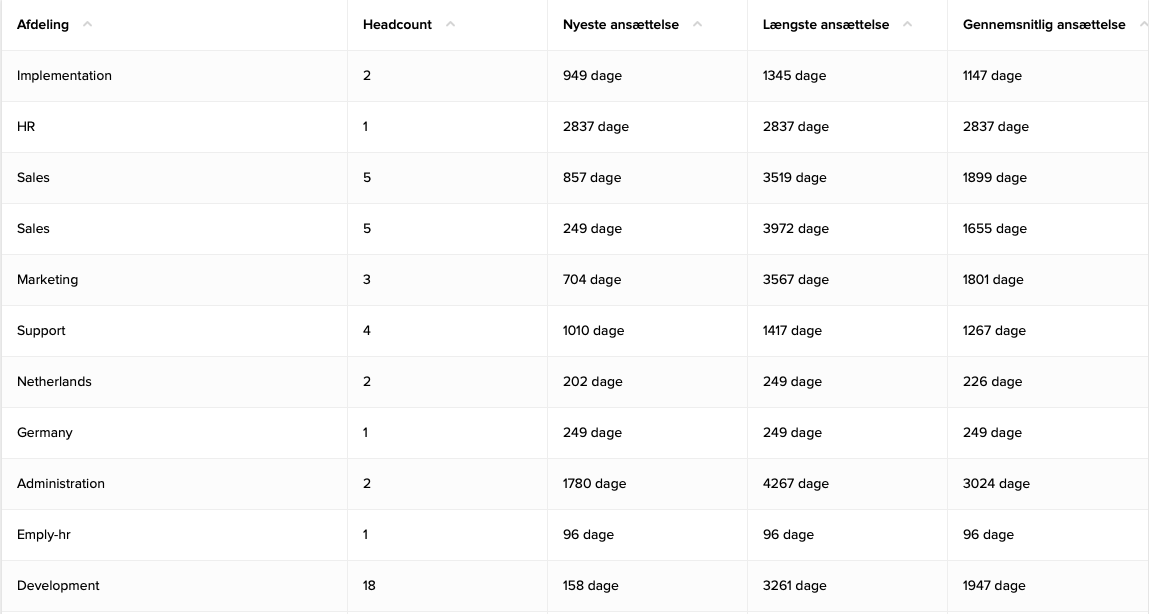Viewport: 1149px width, 614px height.
Task: Select the HR department cell
Action: coord(26,127)
